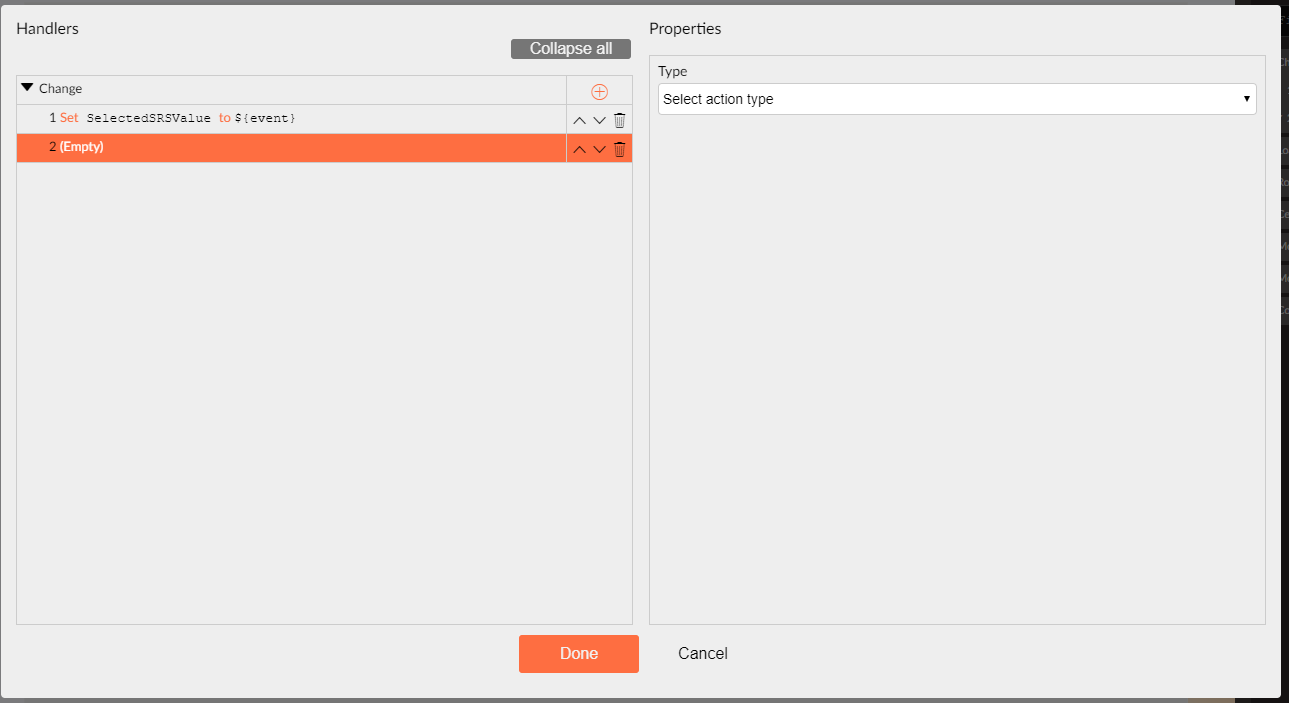1289x703 pixels.
Task: Click the Done button to save handlers
Action: coord(578,653)
